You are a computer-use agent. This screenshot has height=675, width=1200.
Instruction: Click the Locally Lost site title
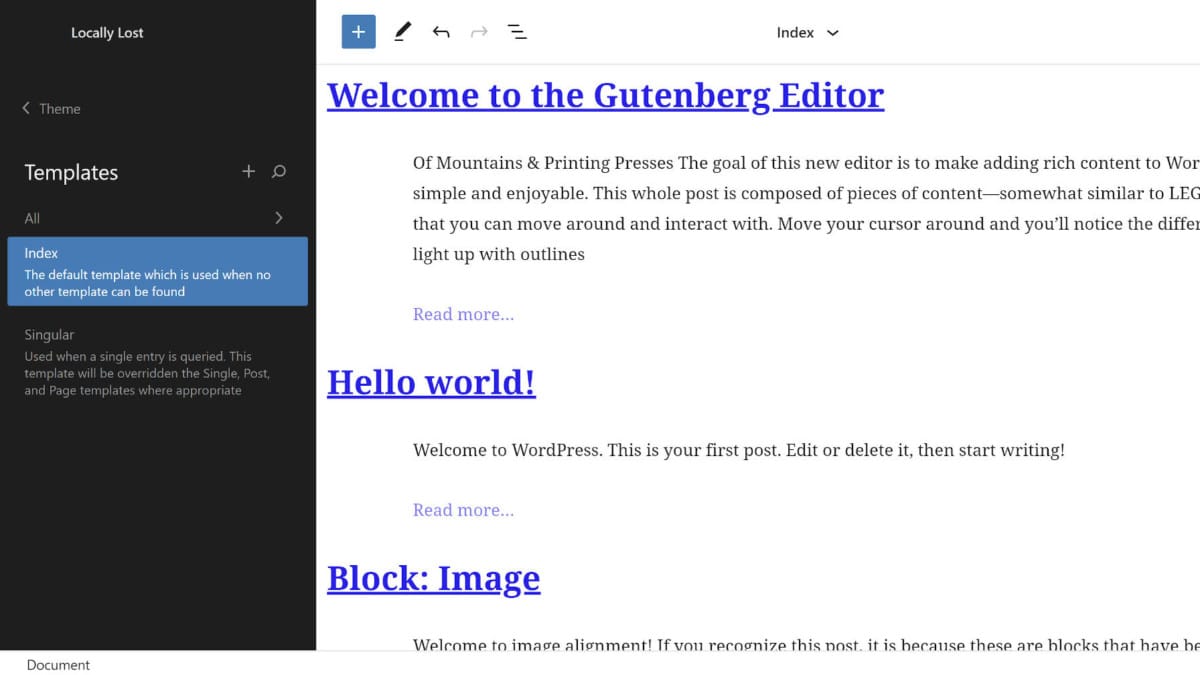click(107, 33)
